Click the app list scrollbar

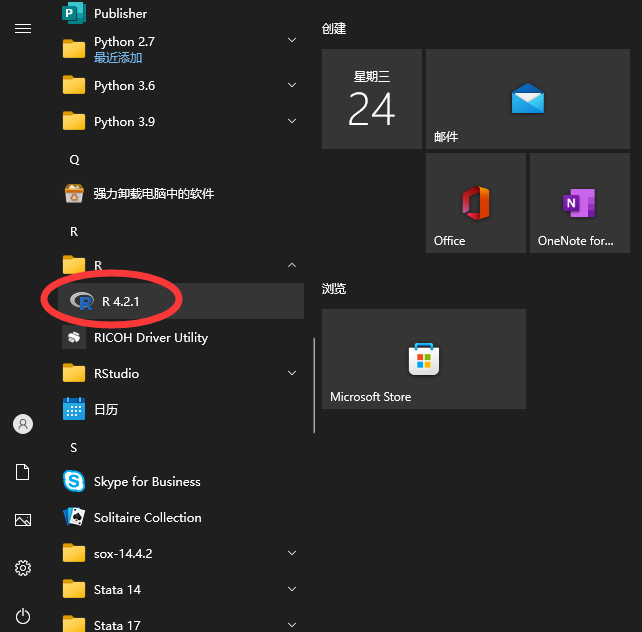click(x=314, y=385)
